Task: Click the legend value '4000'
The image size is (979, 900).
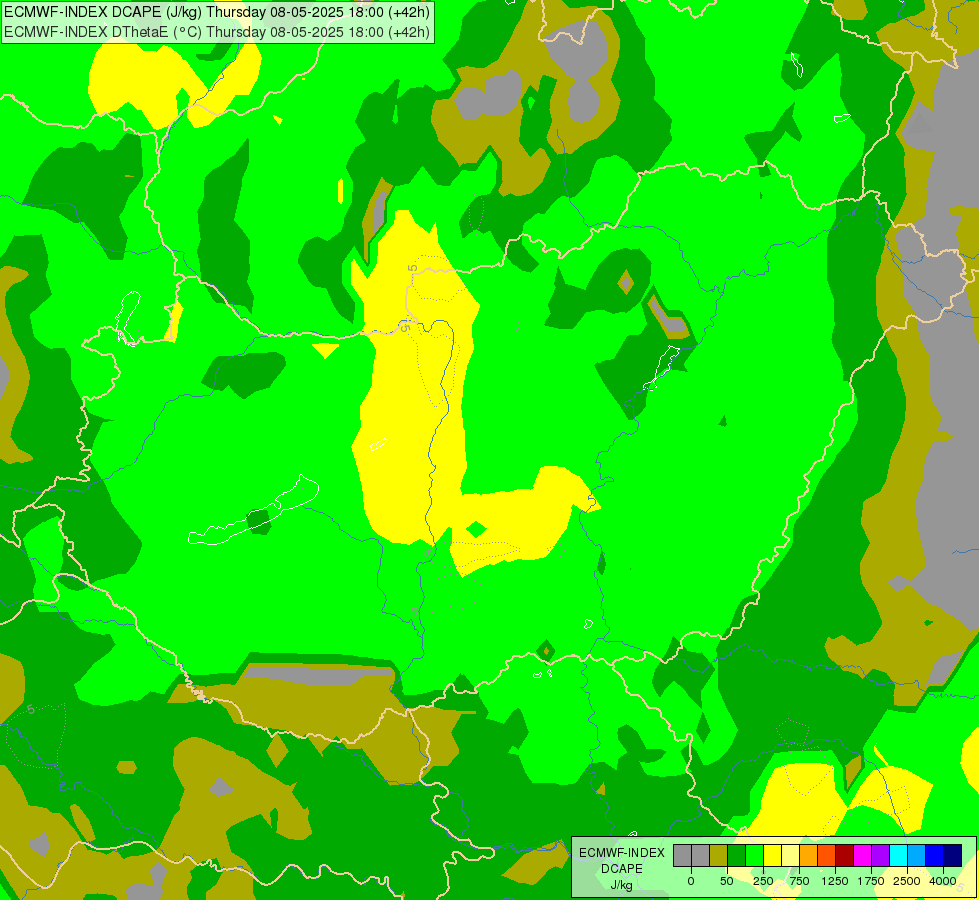Action: point(943,881)
